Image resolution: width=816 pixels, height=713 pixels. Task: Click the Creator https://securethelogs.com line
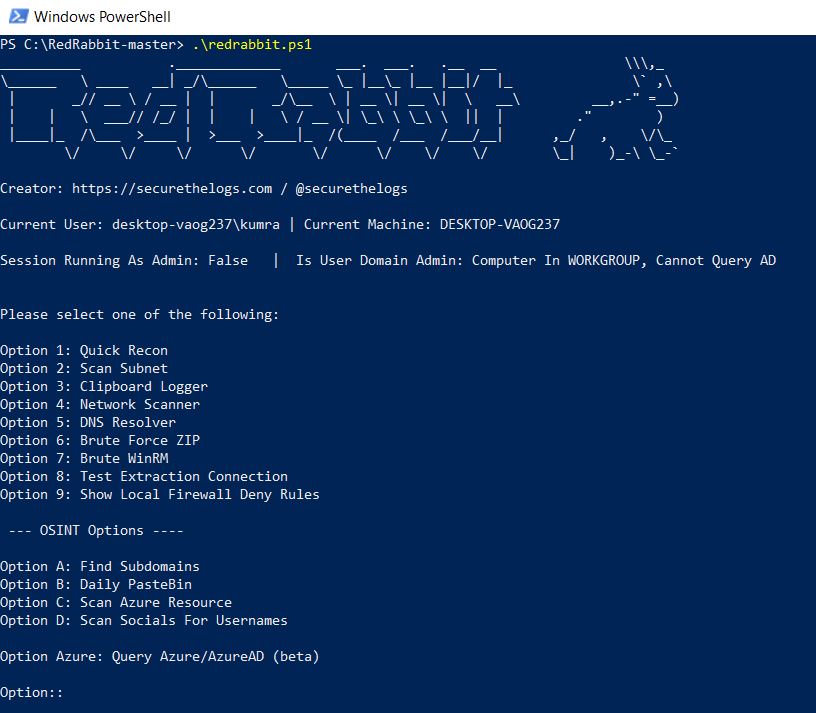point(203,188)
